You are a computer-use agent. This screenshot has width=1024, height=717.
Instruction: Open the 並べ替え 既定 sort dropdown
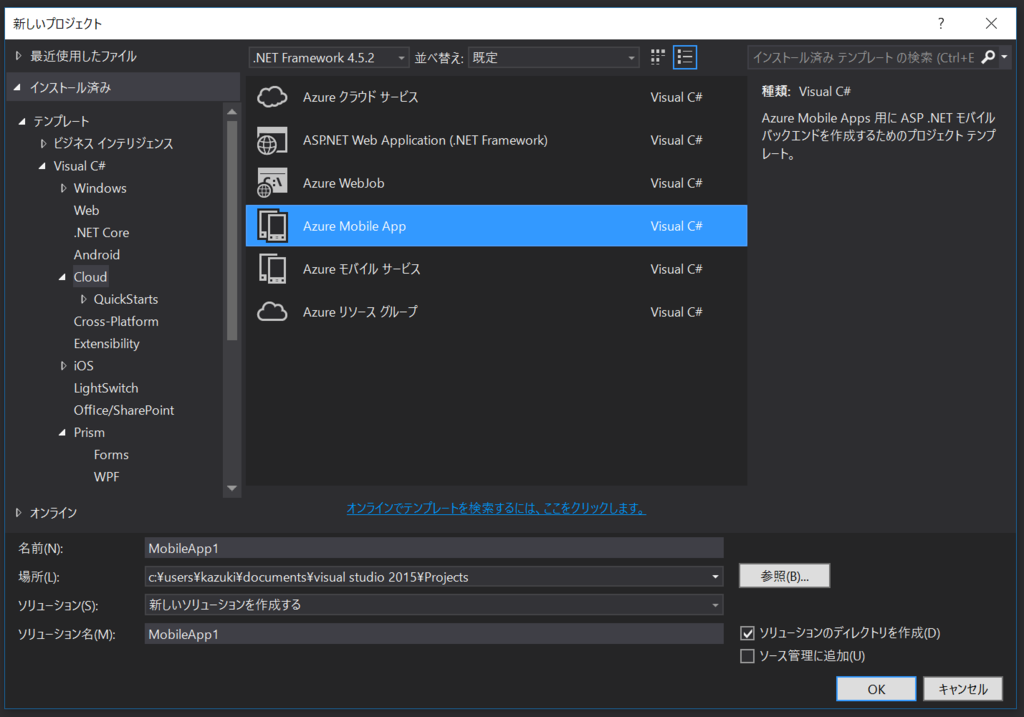(554, 57)
